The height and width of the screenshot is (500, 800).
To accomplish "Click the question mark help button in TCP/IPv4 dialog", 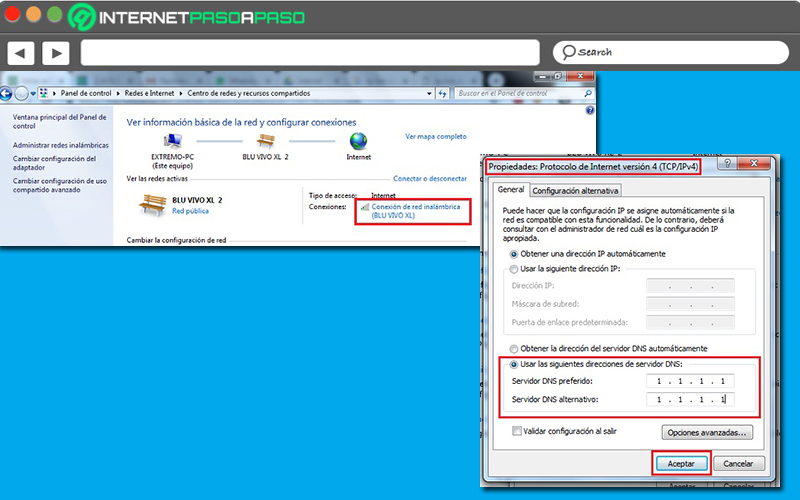I will tap(727, 163).
